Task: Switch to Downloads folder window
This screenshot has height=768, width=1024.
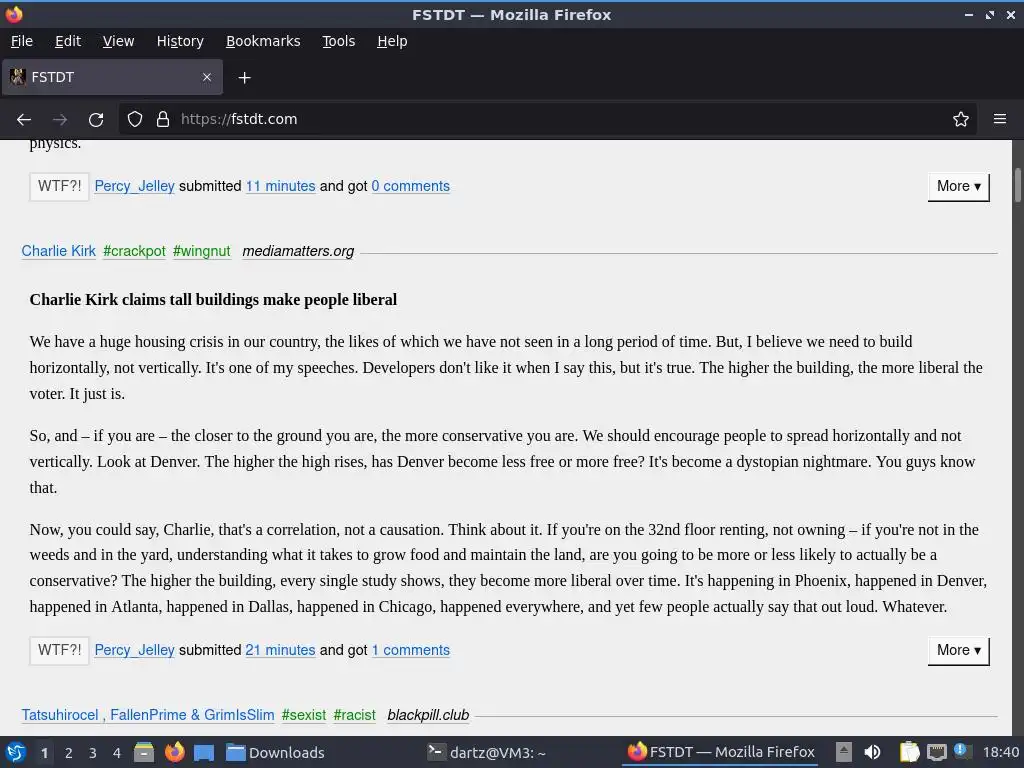Action: tap(276, 752)
